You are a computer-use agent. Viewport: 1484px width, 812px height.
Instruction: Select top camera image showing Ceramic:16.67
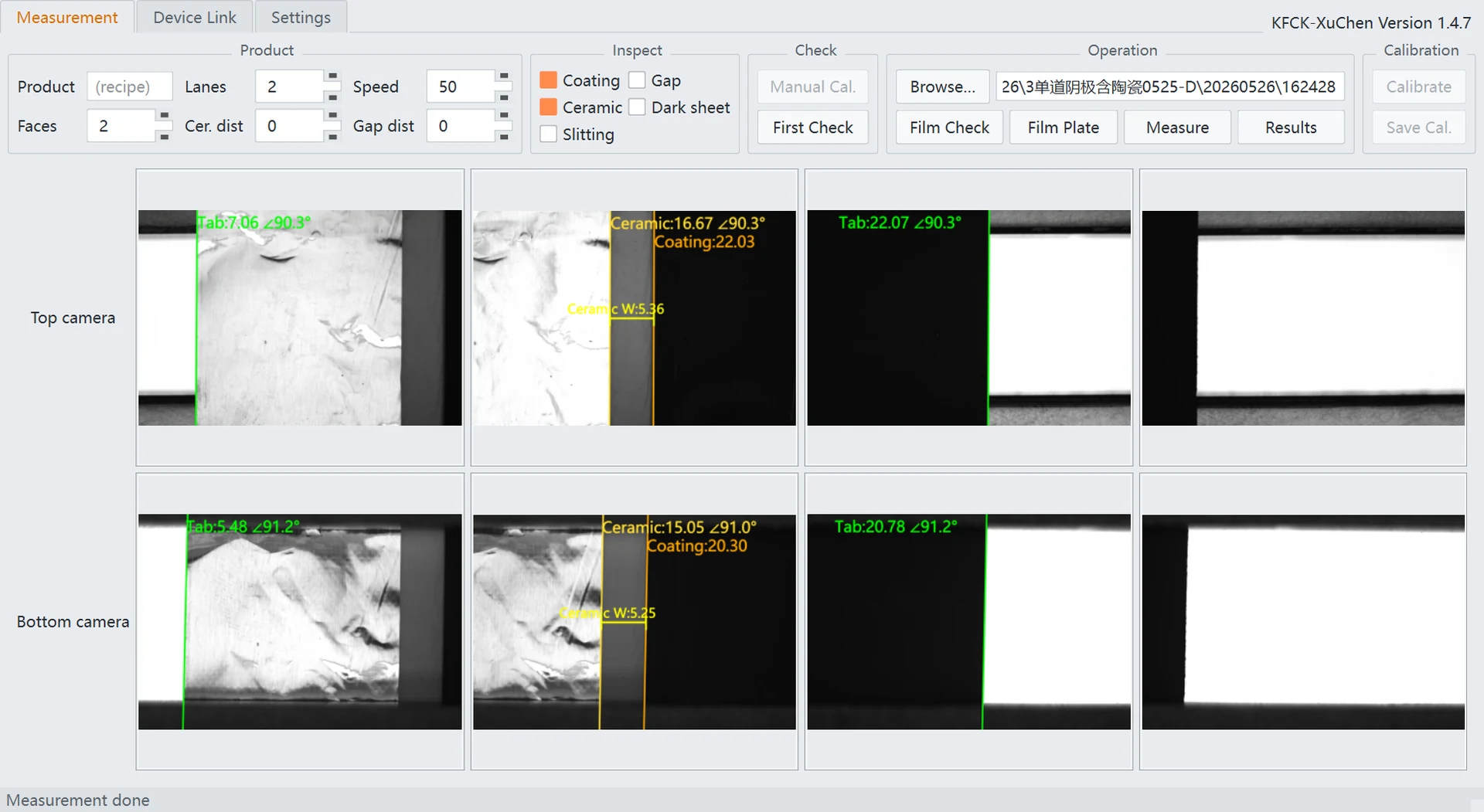coord(634,318)
